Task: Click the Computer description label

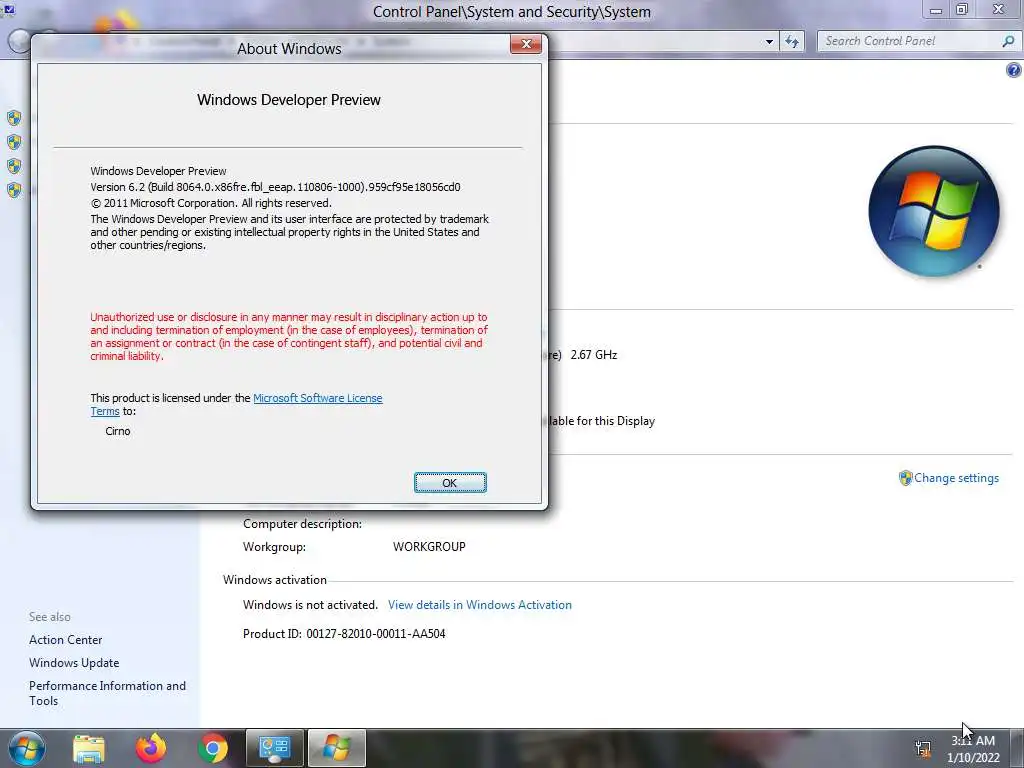Action: (302, 524)
